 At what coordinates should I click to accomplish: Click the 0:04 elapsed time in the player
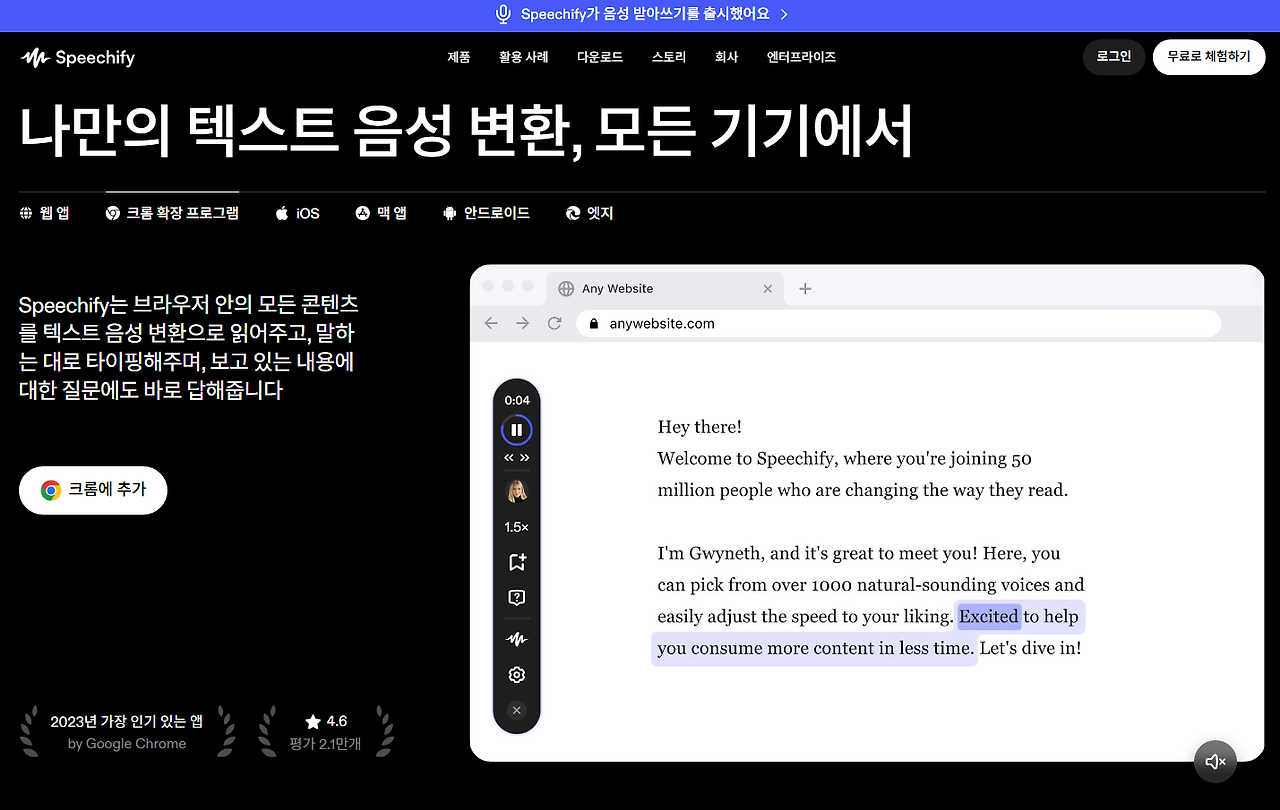(x=517, y=400)
